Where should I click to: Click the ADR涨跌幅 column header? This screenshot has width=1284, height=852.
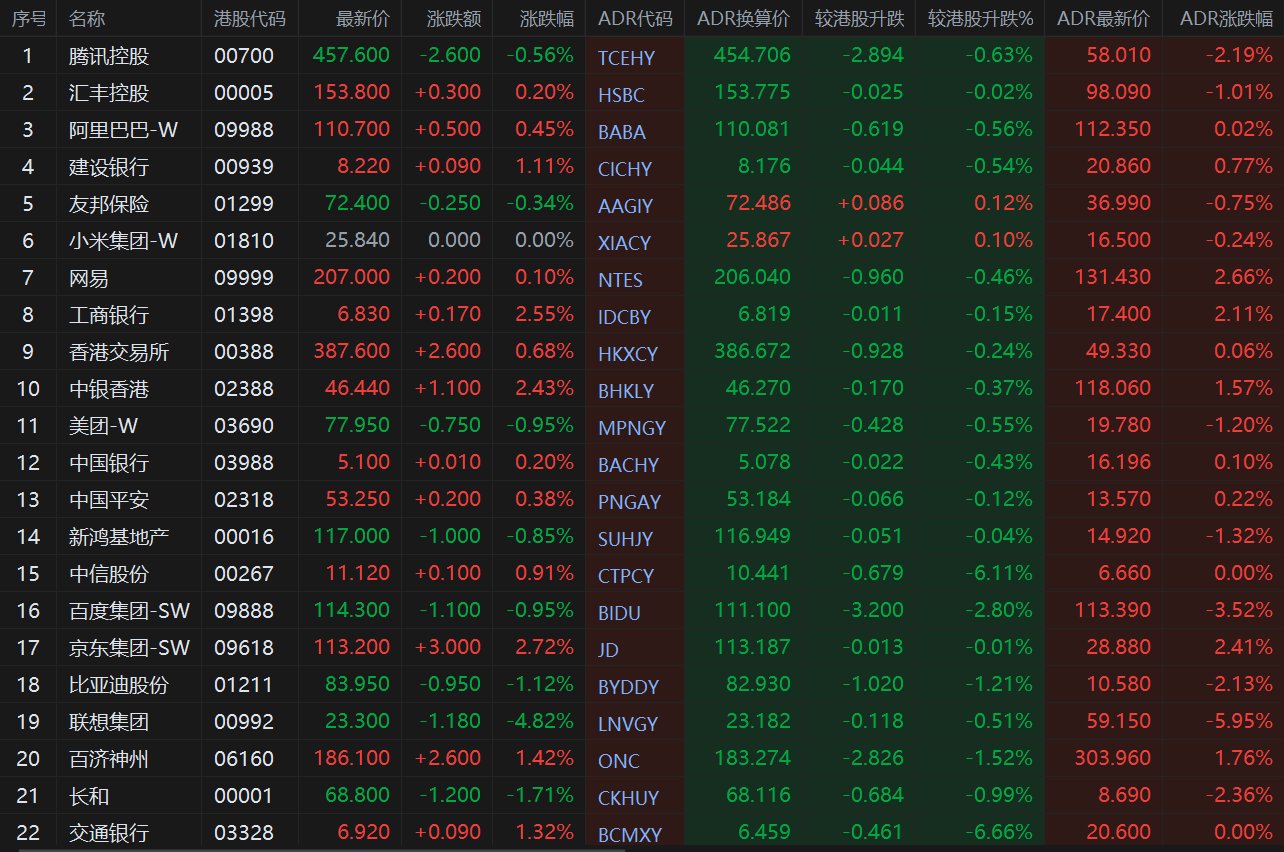(x=1226, y=18)
